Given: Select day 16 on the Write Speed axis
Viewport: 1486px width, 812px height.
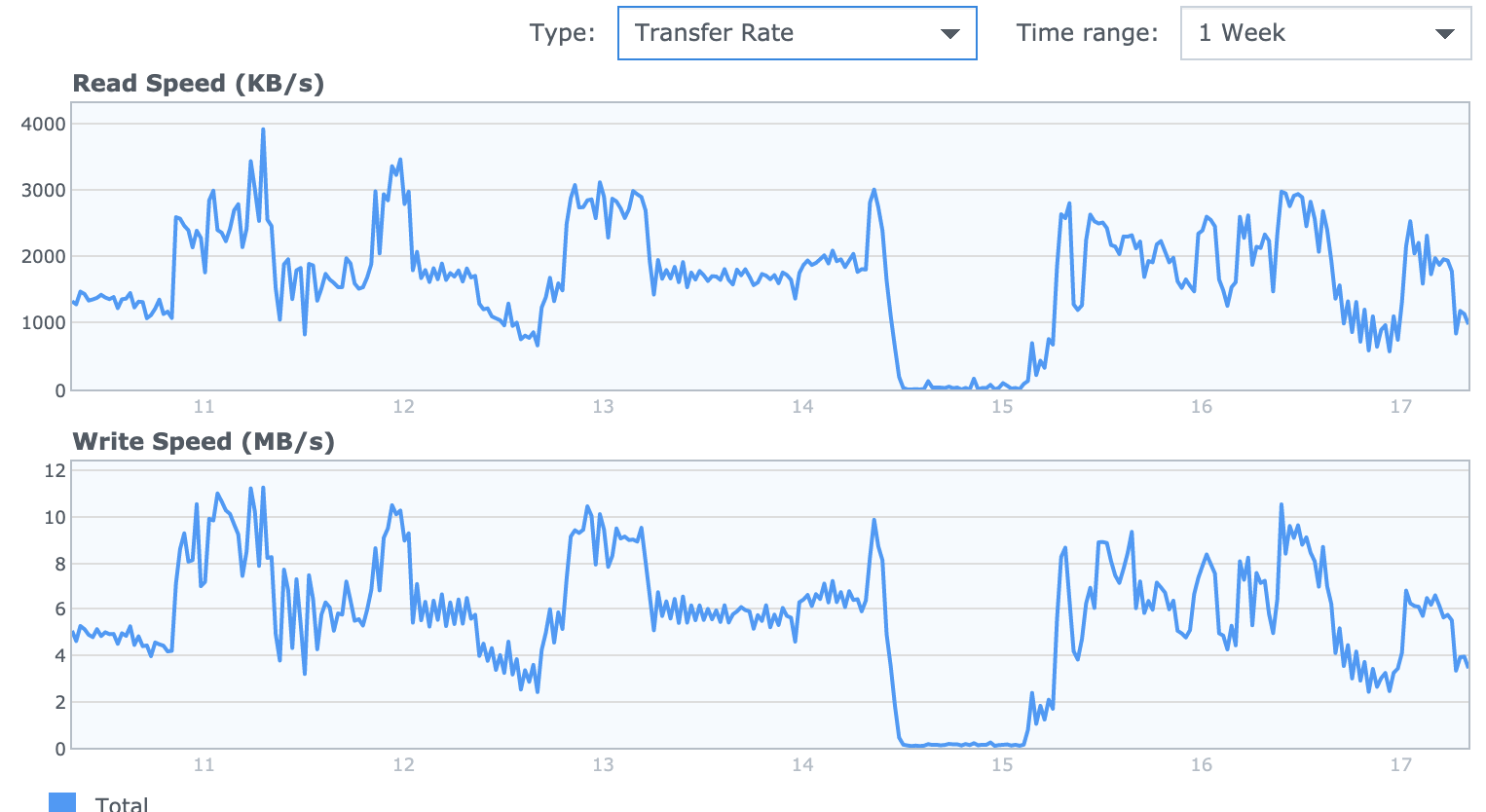Looking at the screenshot, I should (1202, 765).
